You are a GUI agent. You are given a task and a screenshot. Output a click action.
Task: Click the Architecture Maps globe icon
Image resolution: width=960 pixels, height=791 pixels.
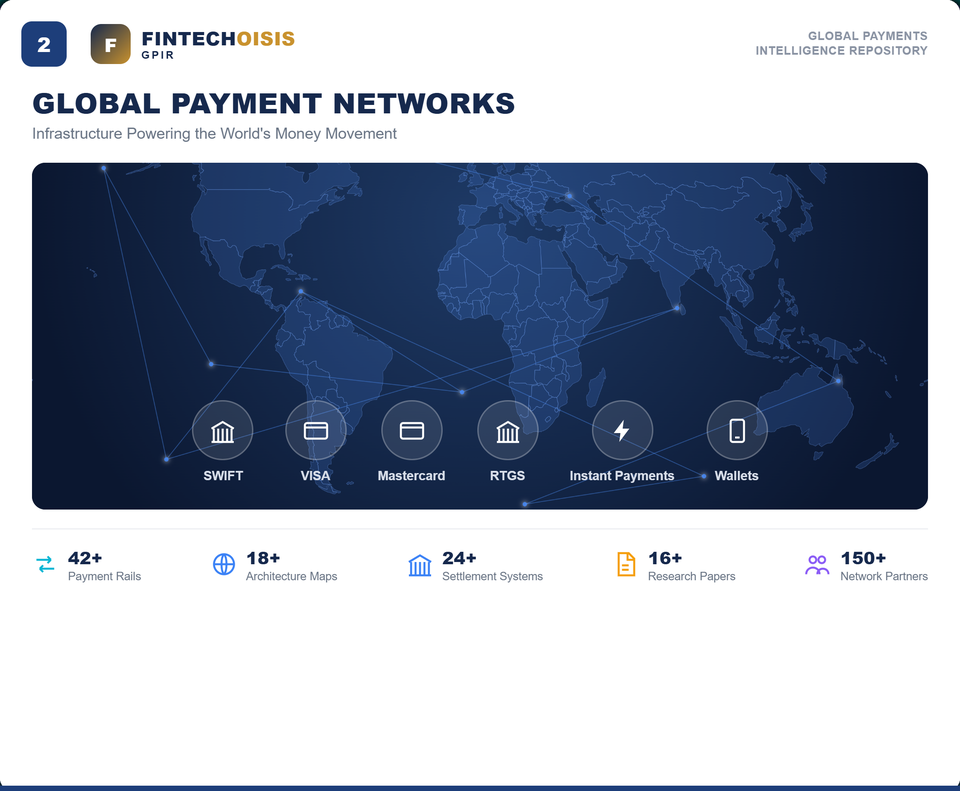[x=223, y=564]
